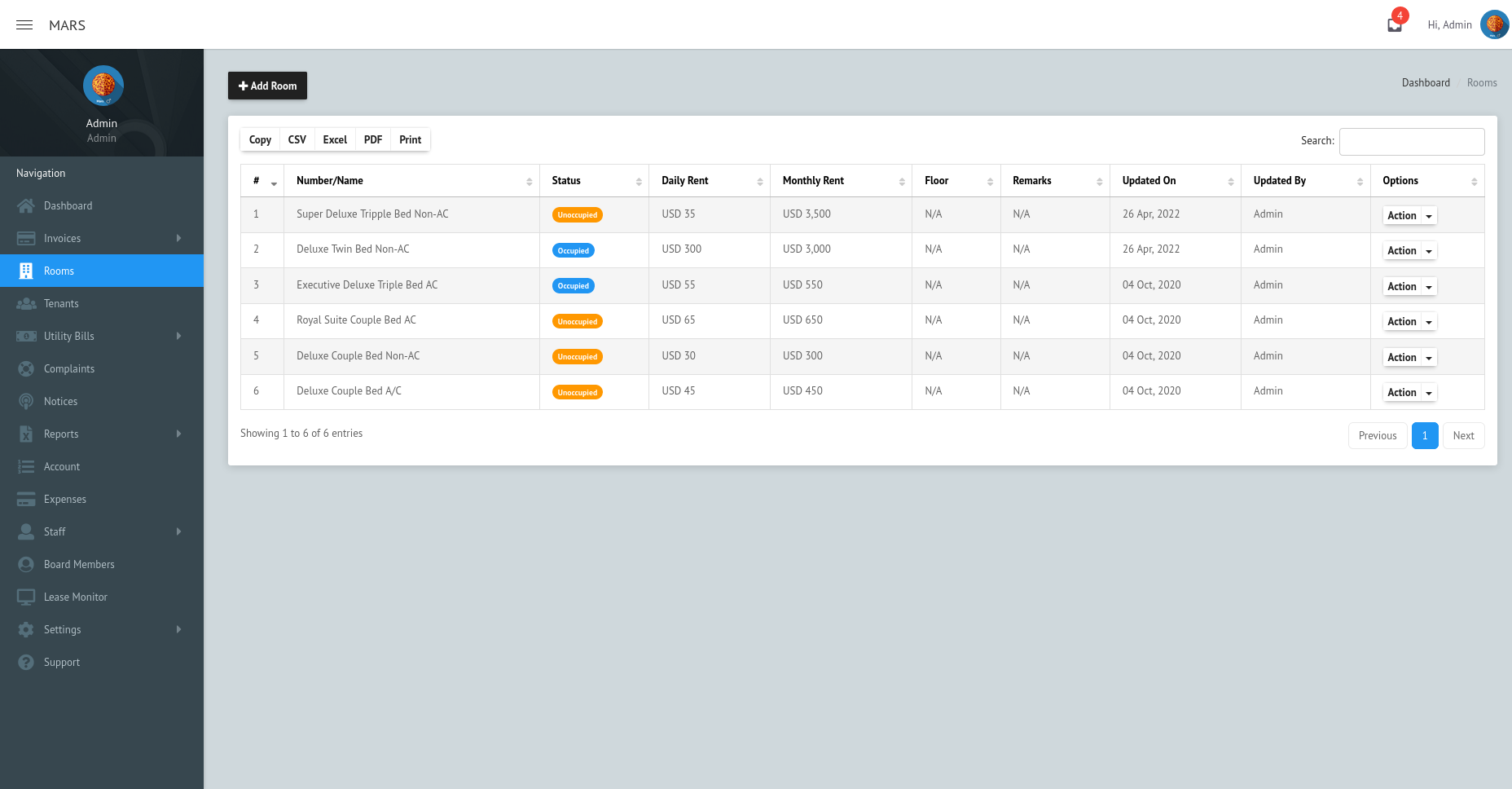Click inside the Search input field
Viewport: 1512px width, 789px height.
tap(1412, 141)
